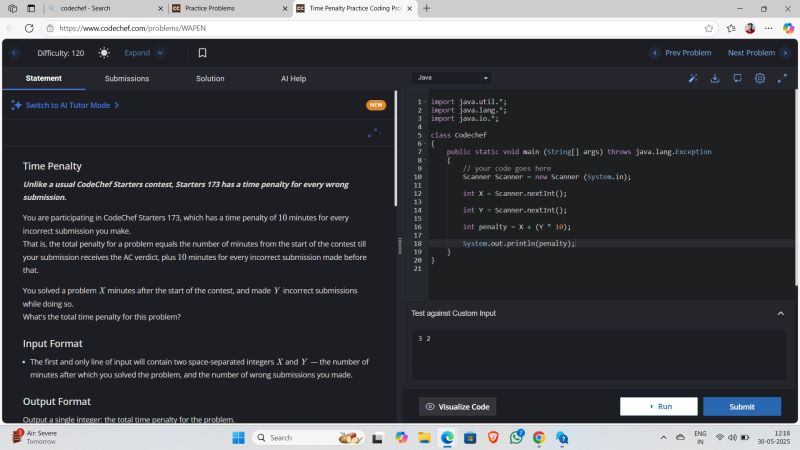Download the code using the download icon
This screenshot has height=450, width=800.
tap(715, 78)
